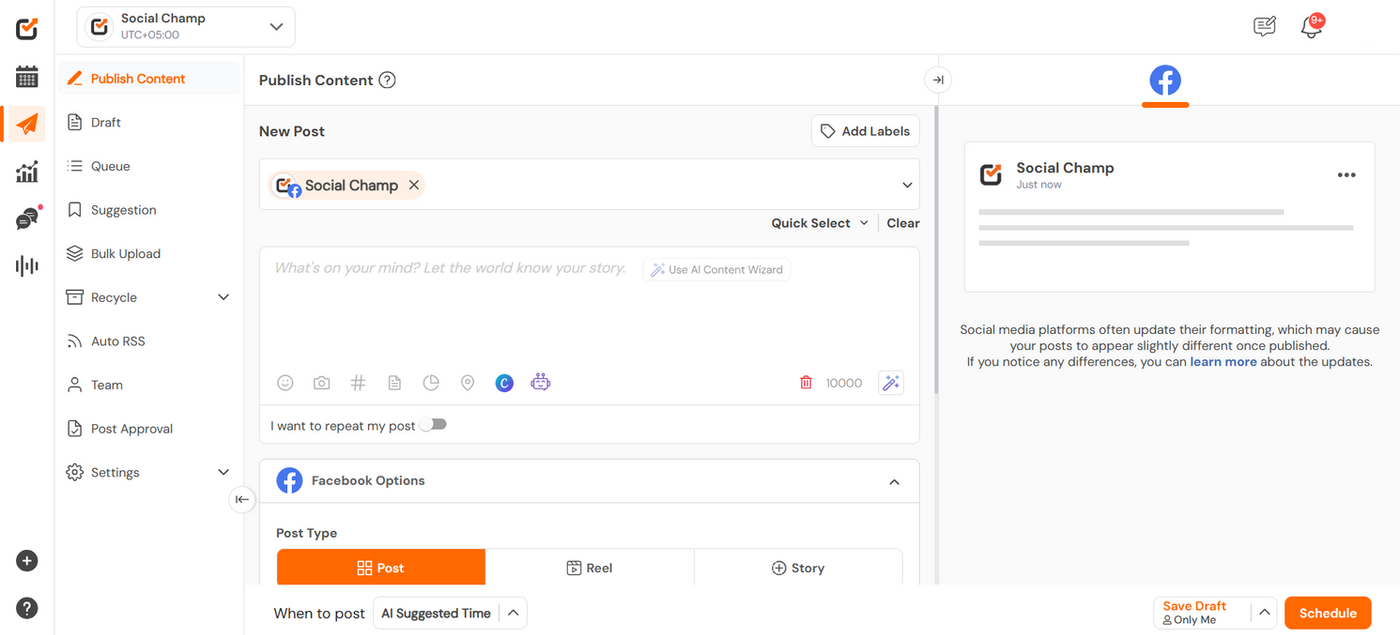This screenshot has width=1400, height=635.
Task: Open the AI Suggested Time dropdown
Action: (450, 613)
